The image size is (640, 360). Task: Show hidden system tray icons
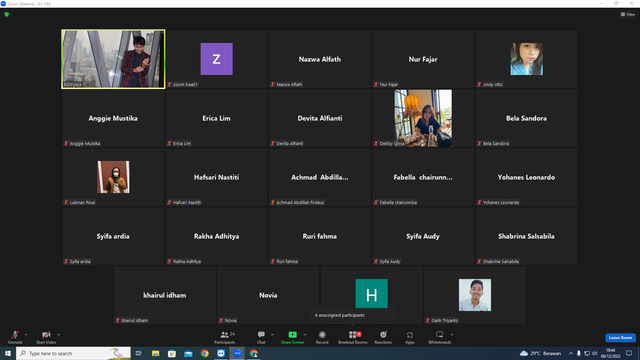click(x=571, y=353)
